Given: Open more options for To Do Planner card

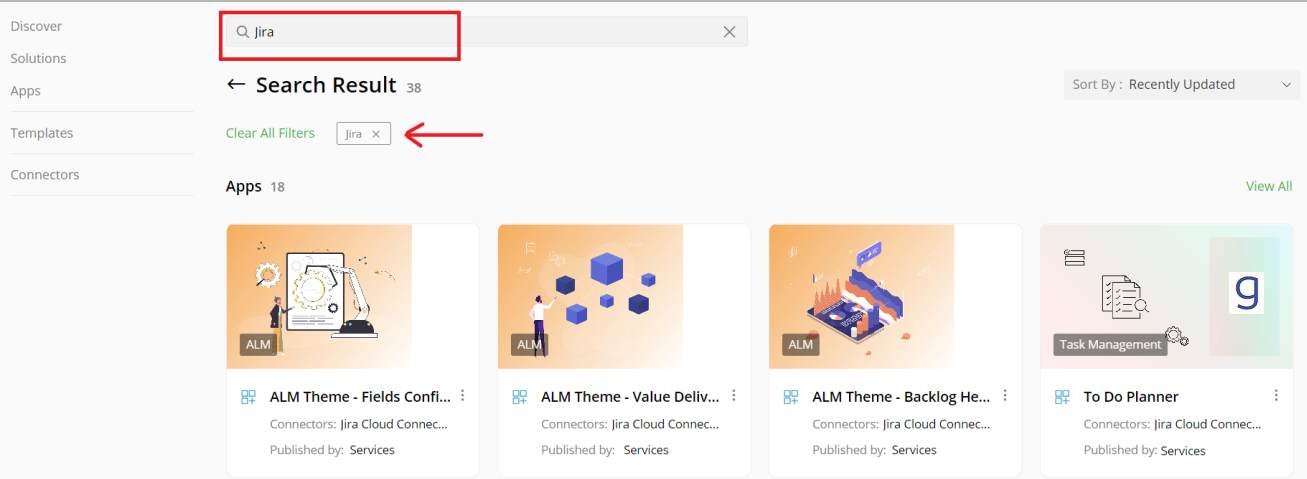Looking at the screenshot, I should [1276, 396].
